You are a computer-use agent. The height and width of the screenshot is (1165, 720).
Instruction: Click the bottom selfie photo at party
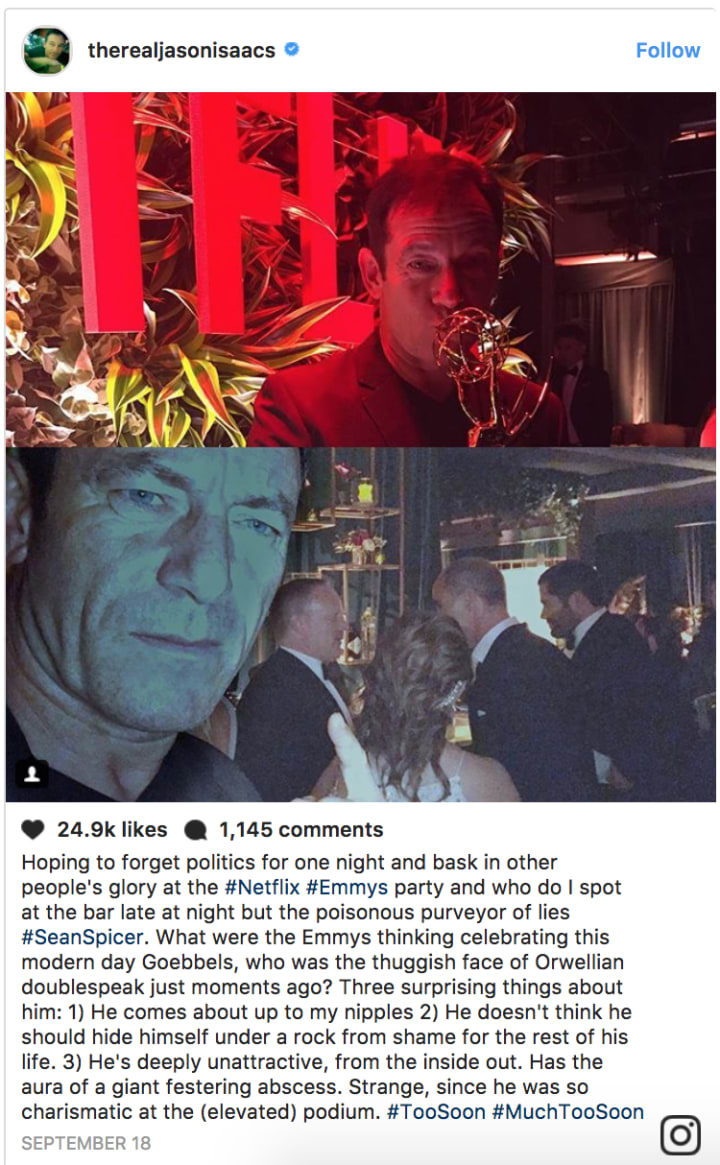tap(360, 624)
